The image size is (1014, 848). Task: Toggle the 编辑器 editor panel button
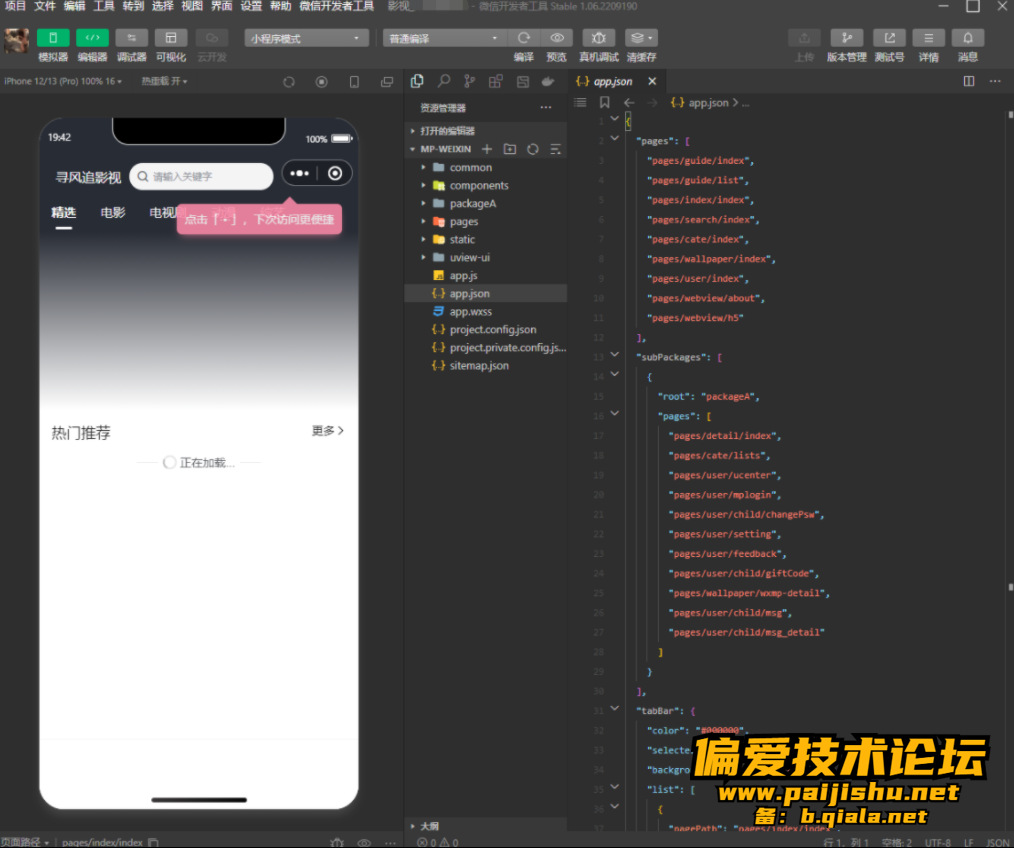click(92, 38)
